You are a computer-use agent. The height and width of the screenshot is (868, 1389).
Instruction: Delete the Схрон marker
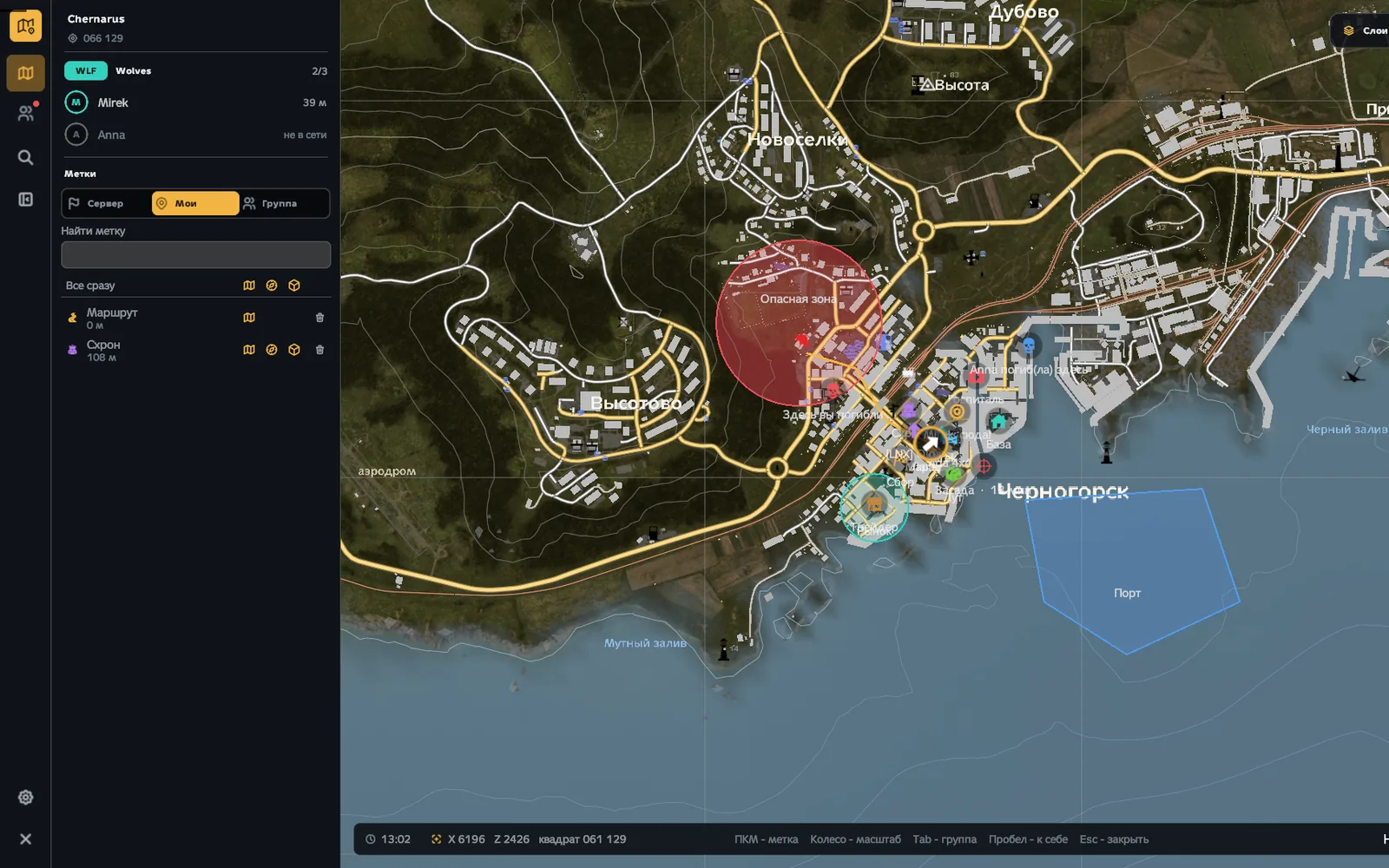click(x=319, y=350)
